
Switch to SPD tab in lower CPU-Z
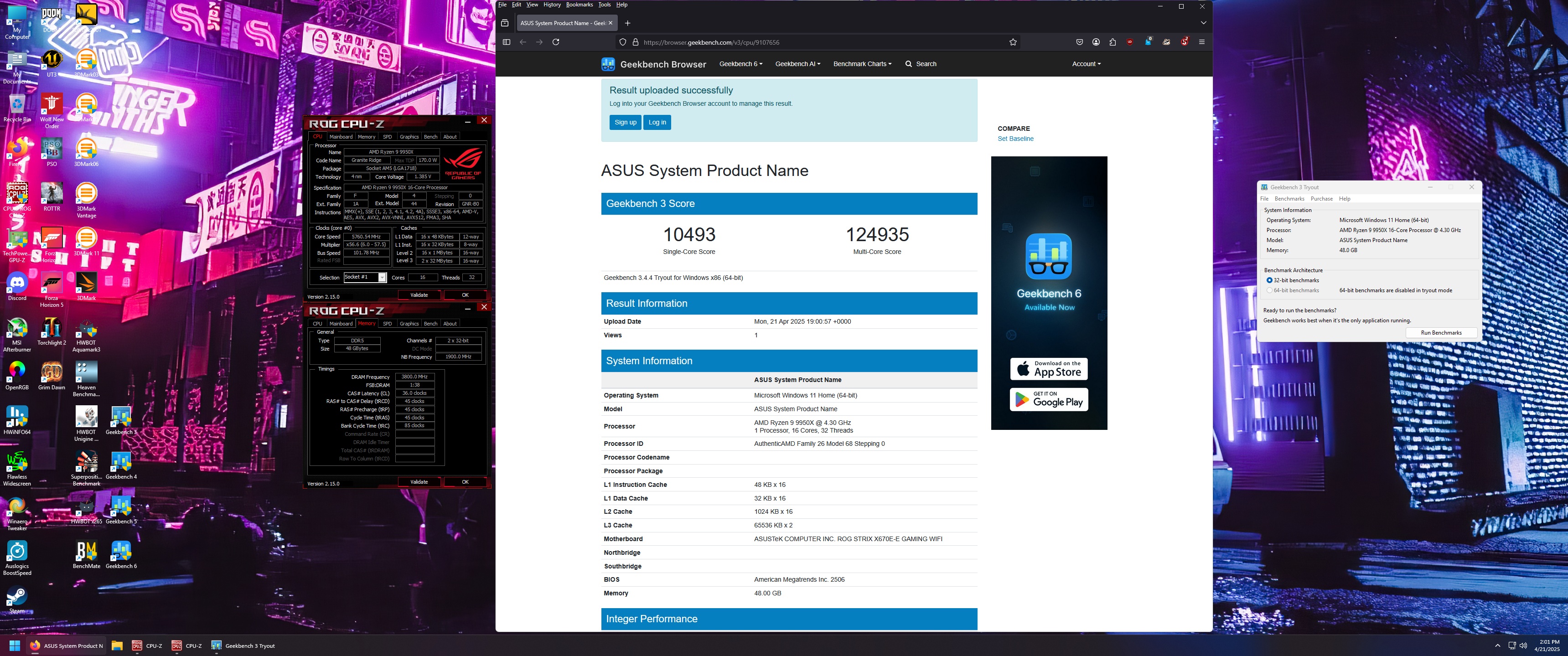pyautogui.click(x=387, y=324)
